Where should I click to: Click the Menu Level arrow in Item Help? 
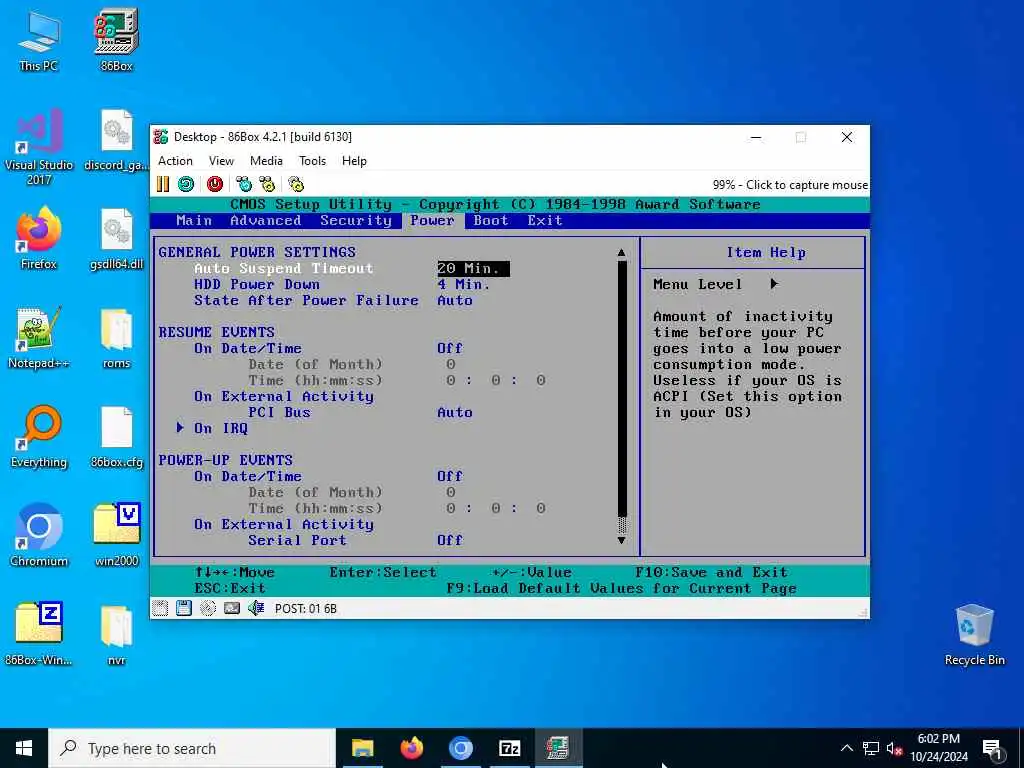click(774, 284)
